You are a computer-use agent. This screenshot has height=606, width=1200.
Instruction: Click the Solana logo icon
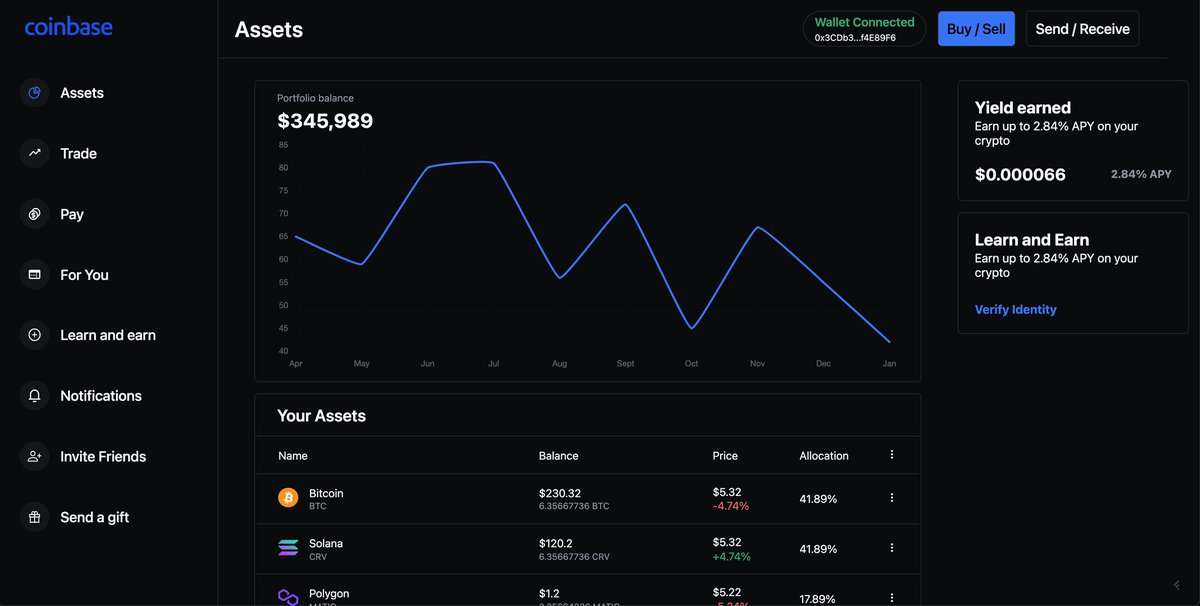click(288, 548)
